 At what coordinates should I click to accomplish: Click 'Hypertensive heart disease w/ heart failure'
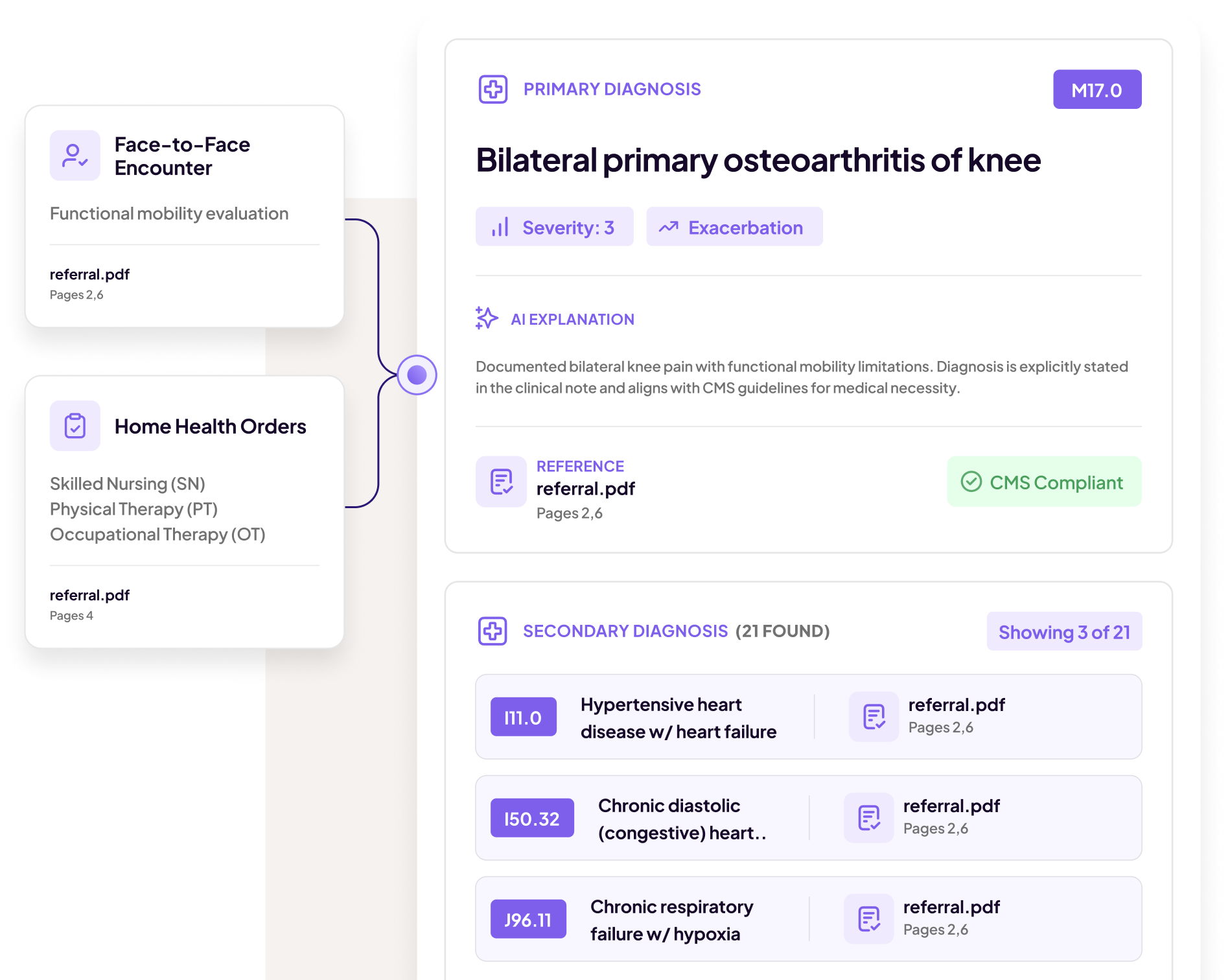click(x=679, y=718)
